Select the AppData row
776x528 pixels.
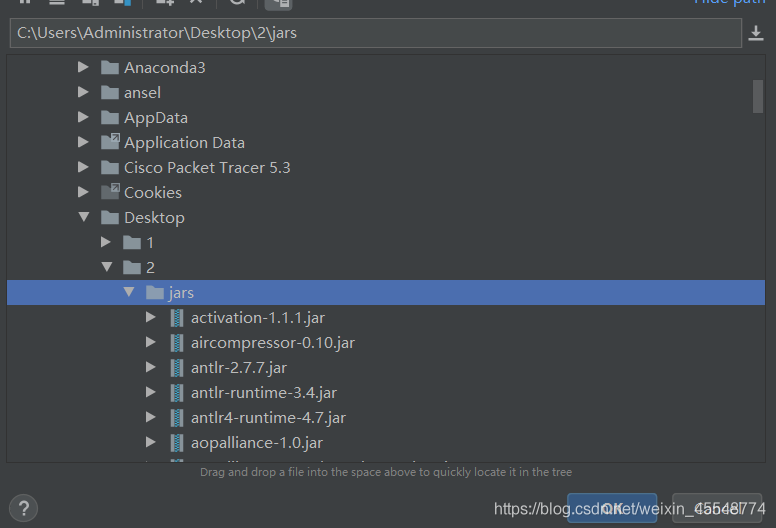386,118
